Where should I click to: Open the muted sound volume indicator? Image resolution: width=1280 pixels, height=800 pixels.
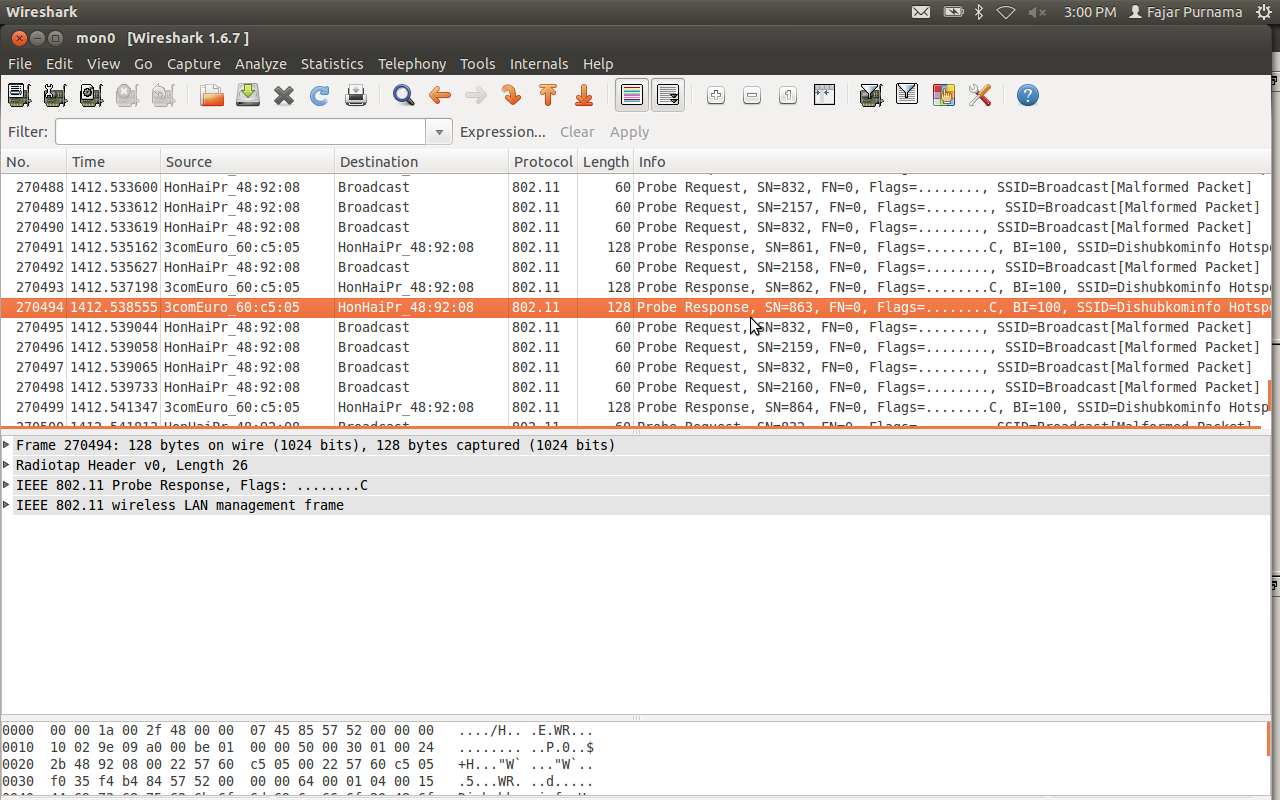[1037, 12]
